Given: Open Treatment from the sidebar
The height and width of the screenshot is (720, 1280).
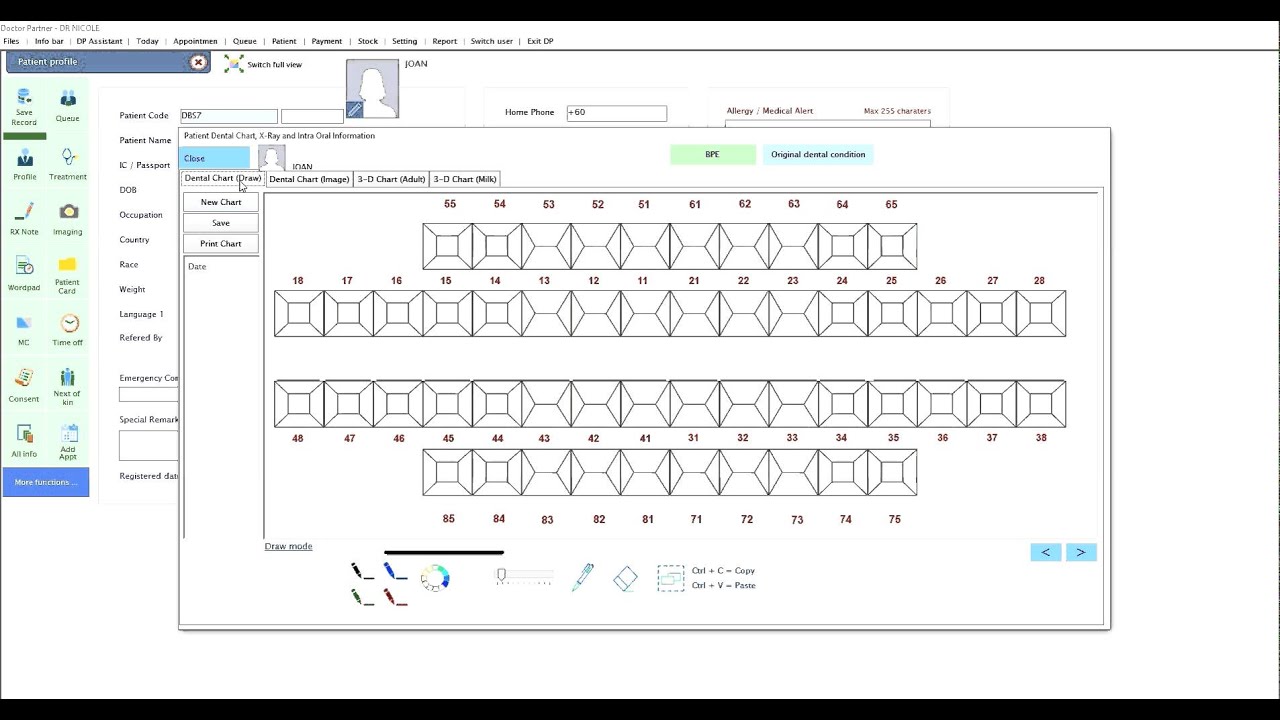Looking at the screenshot, I should [67, 165].
